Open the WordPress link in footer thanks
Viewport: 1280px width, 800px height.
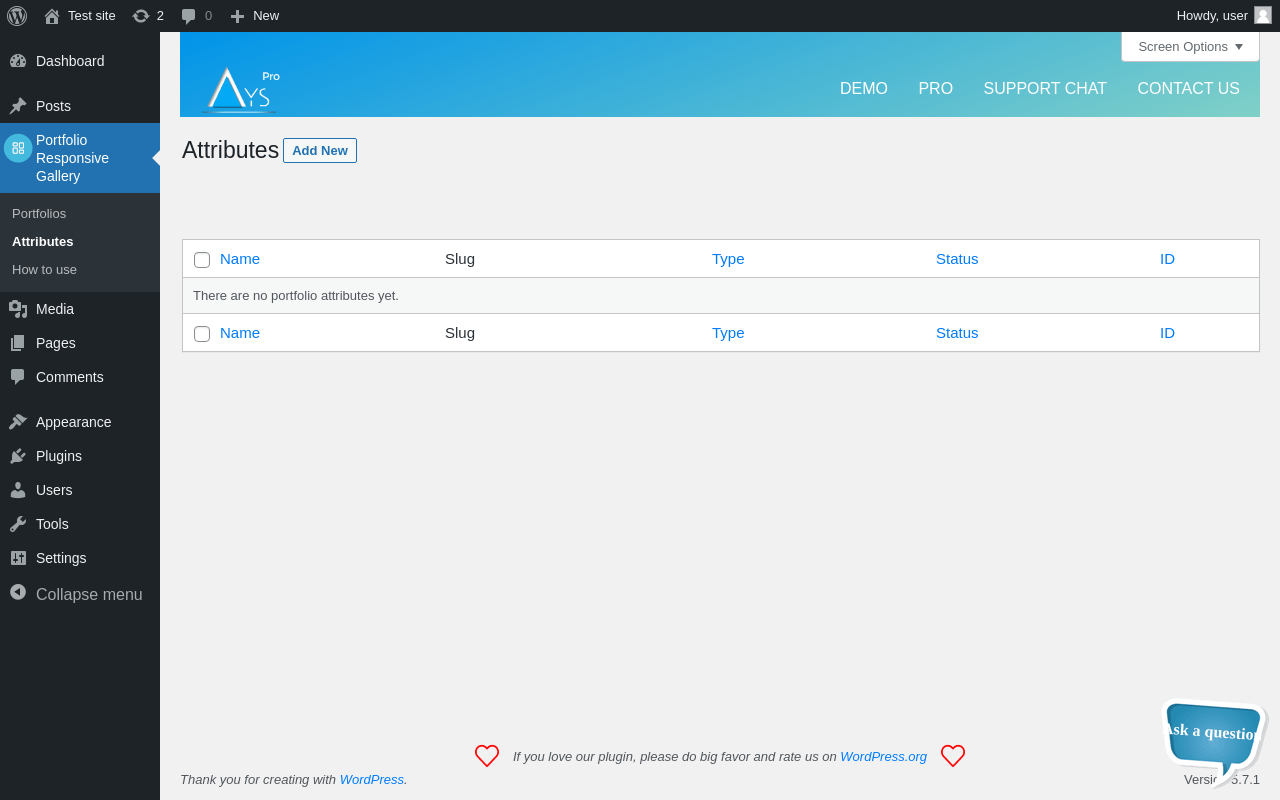coord(371,780)
